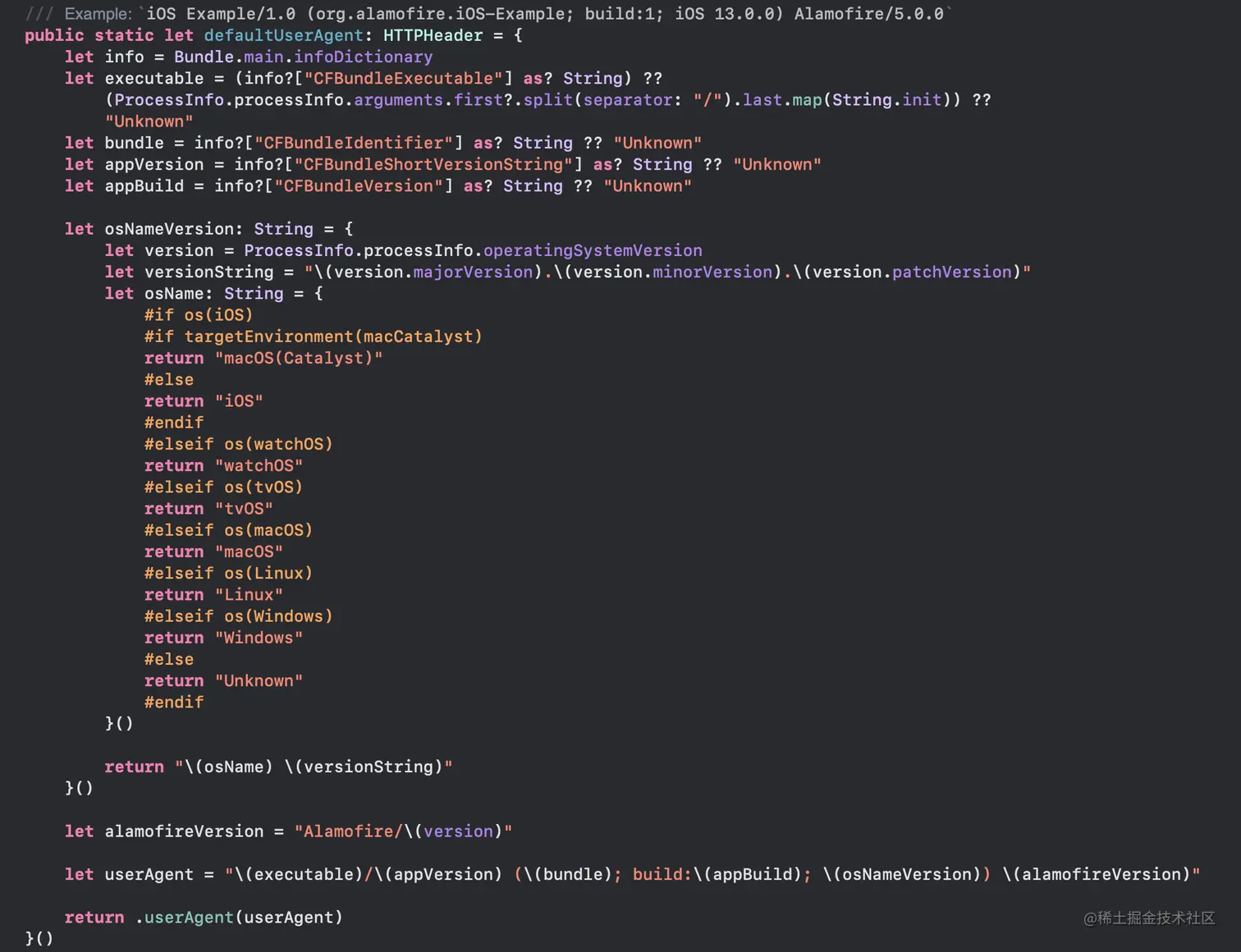Click \(osNameVersion) in the userAgent string
The height and width of the screenshot is (952, 1241).
coord(902,874)
